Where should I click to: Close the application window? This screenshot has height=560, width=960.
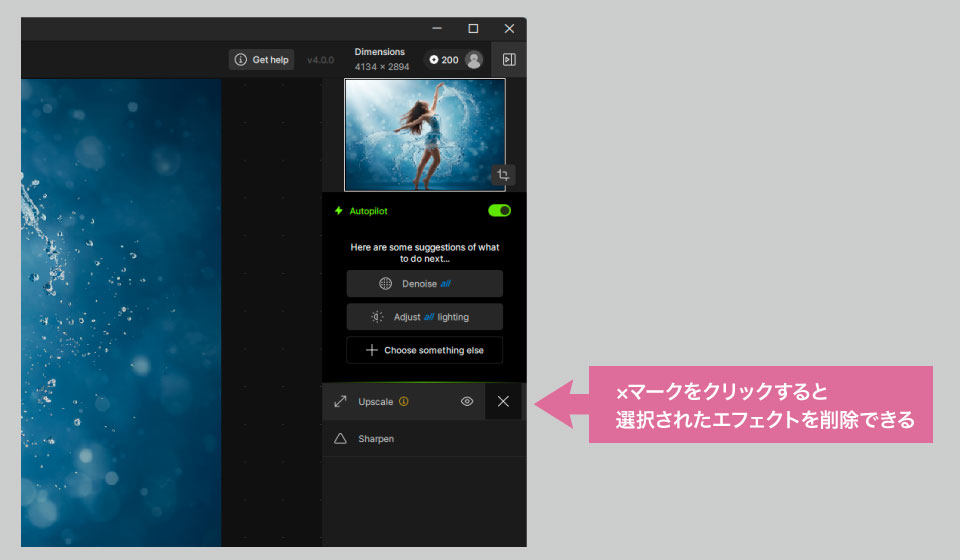509,28
